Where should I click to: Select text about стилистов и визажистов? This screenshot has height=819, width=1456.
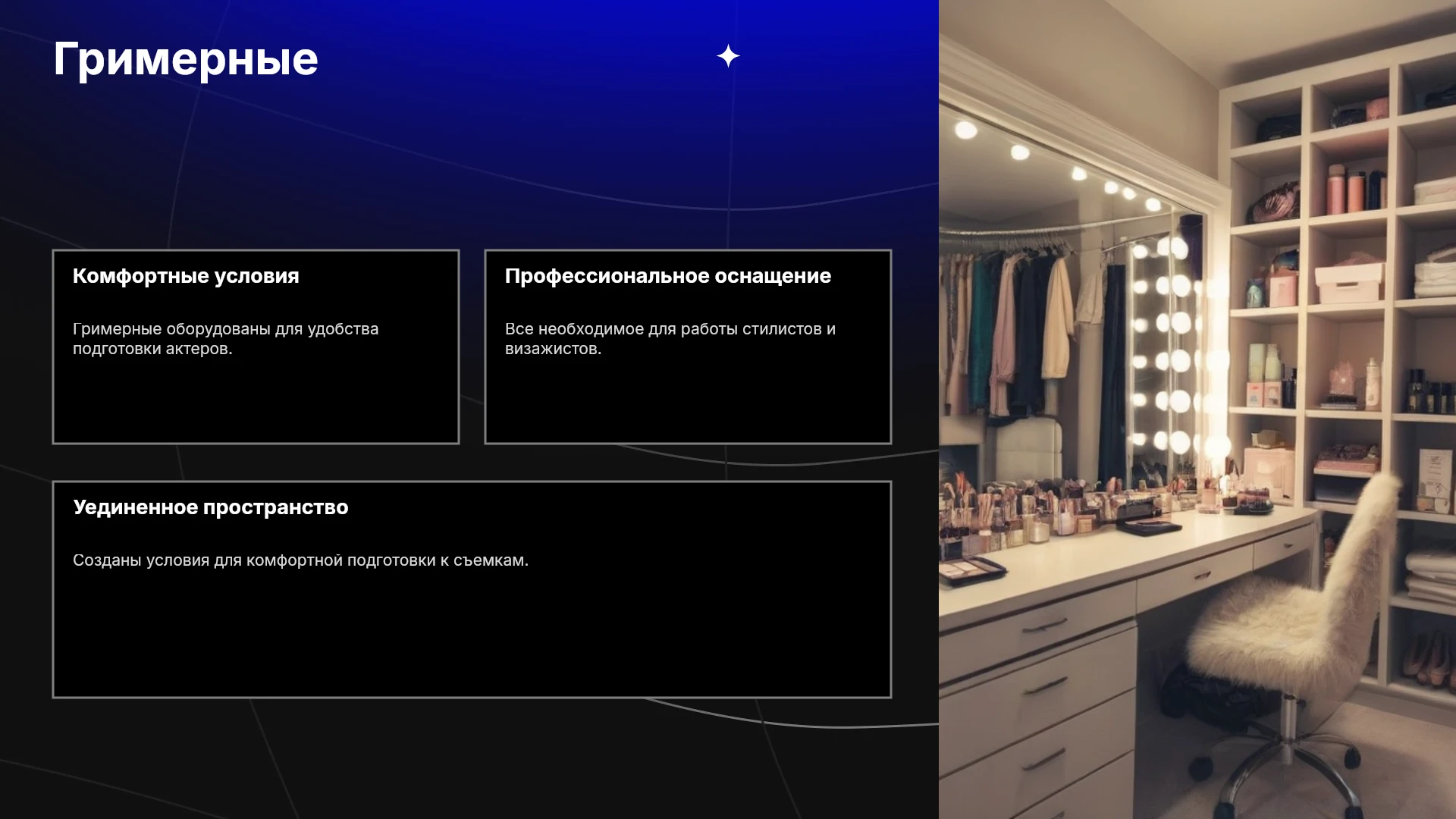point(670,339)
